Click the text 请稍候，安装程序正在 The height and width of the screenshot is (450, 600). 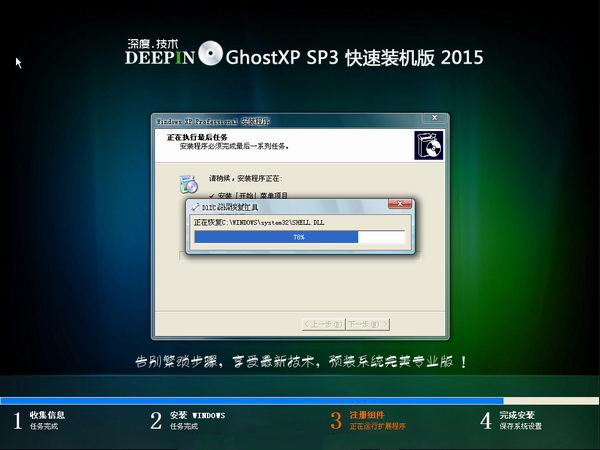tap(246, 178)
